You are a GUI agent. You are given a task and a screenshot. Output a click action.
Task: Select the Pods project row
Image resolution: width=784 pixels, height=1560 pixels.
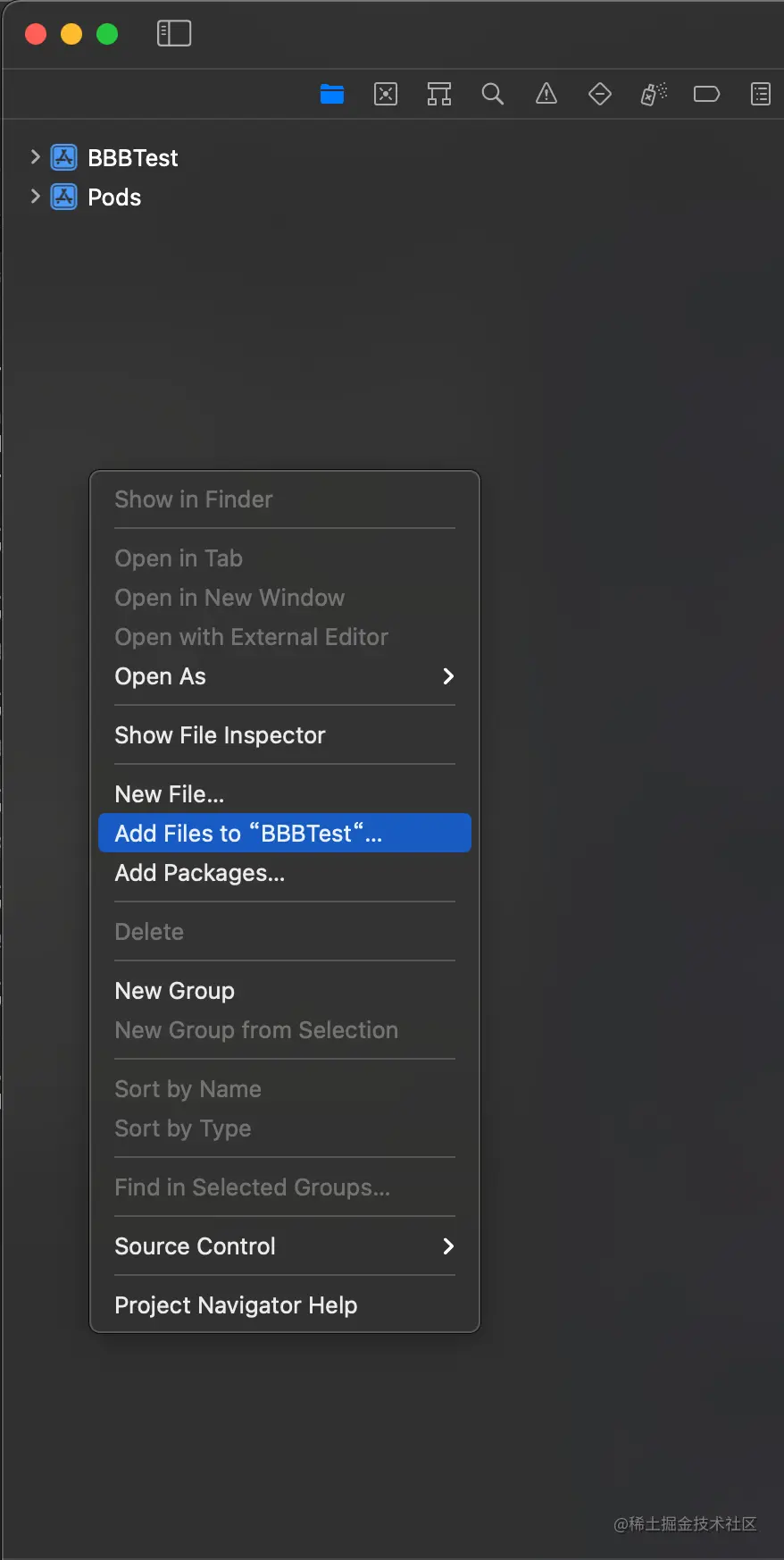click(114, 197)
